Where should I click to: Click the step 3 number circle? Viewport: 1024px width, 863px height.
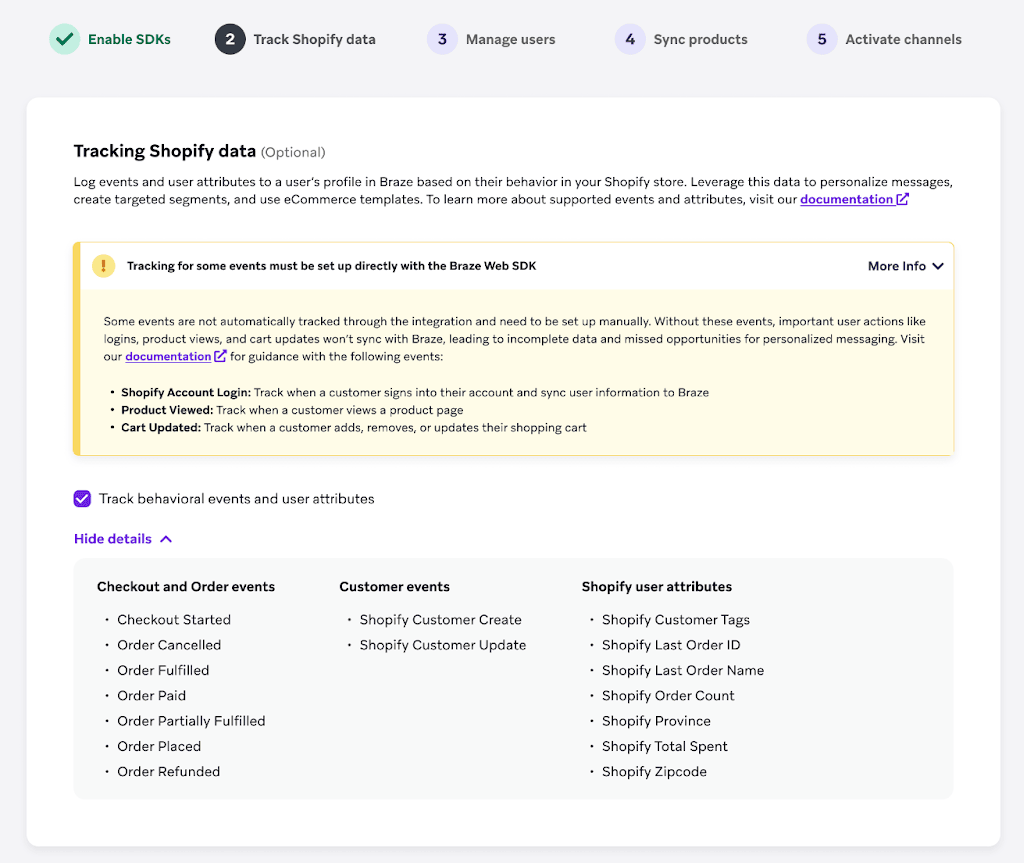[x=442, y=39]
